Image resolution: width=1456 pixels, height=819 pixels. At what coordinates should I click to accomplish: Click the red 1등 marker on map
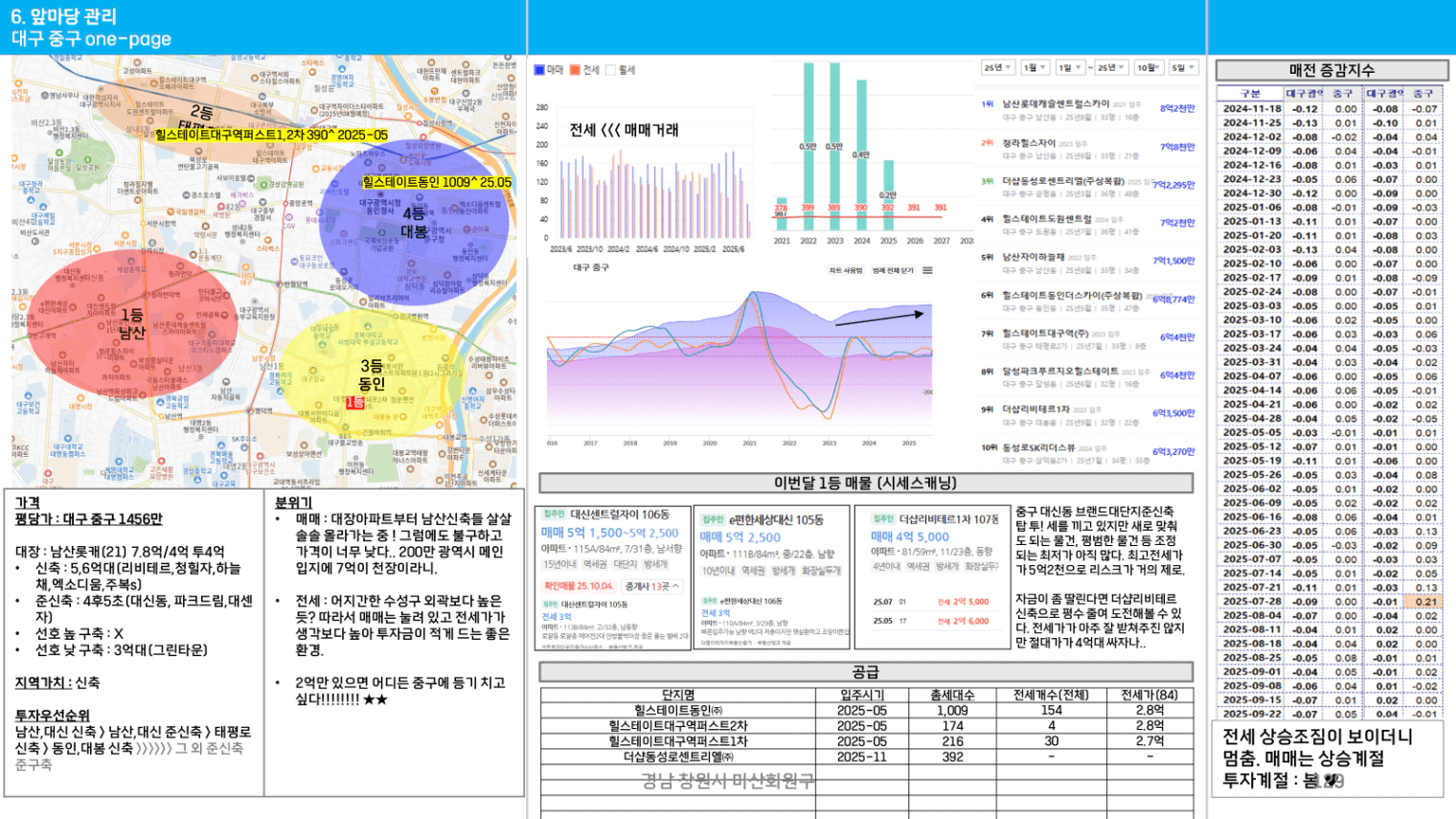(354, 403)
